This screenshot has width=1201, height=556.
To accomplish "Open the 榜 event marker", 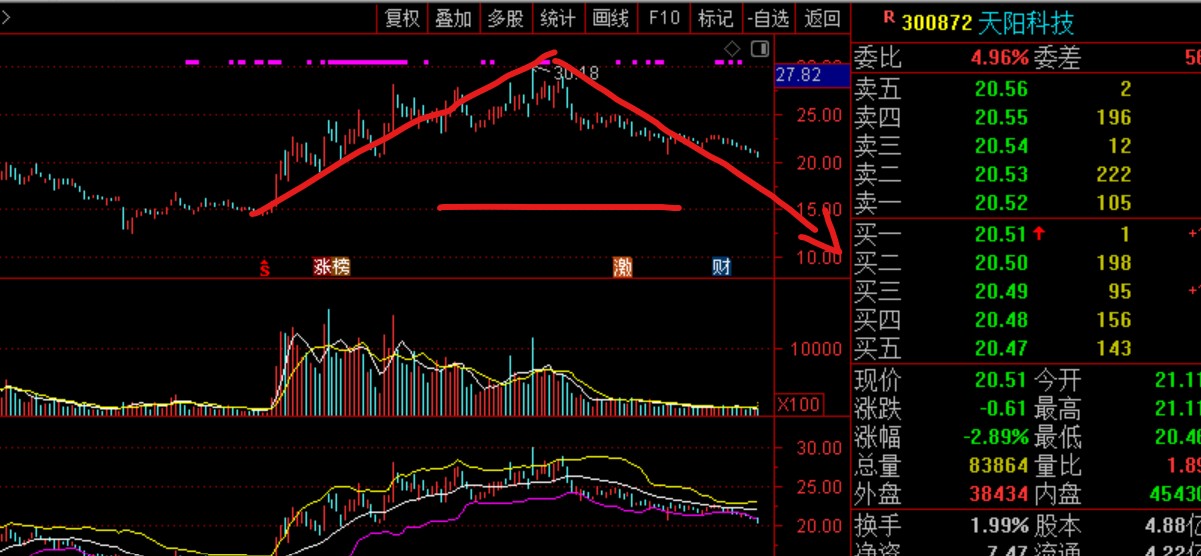I will [341, 267].
